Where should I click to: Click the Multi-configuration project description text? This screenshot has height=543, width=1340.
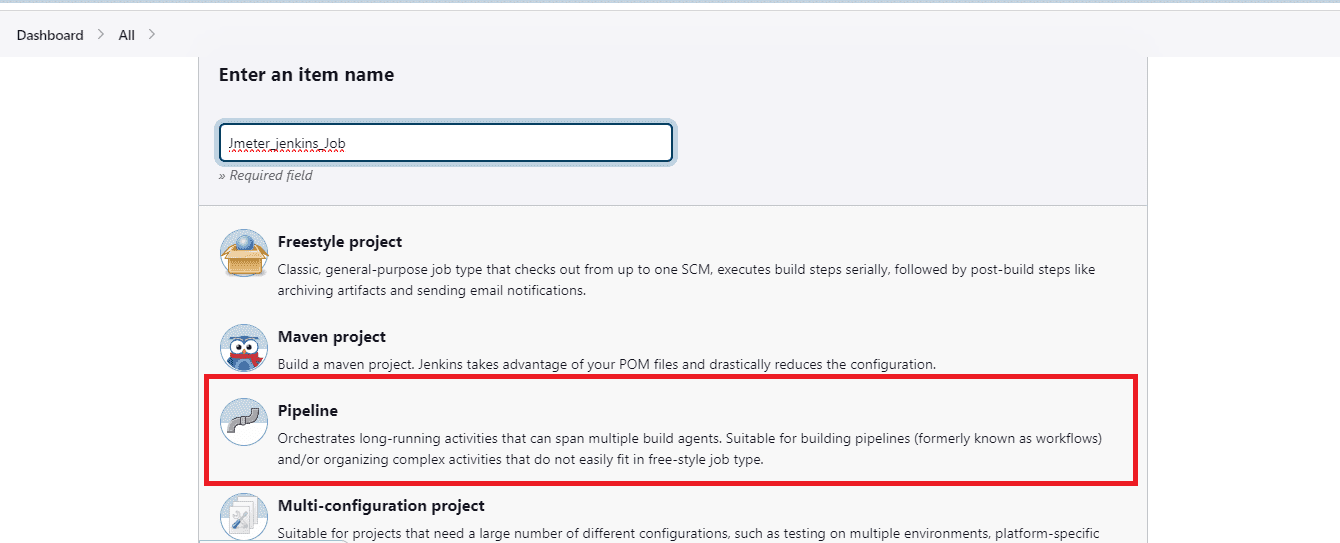coord(688,533)
